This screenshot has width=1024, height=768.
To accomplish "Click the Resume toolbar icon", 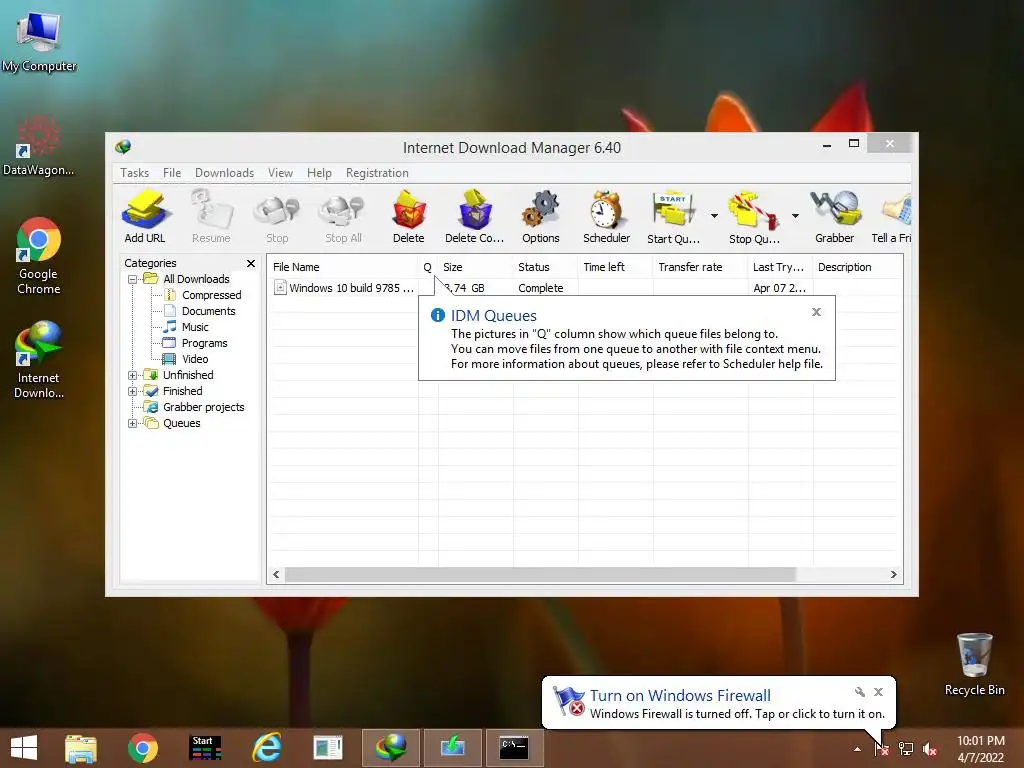I will 211,217.
